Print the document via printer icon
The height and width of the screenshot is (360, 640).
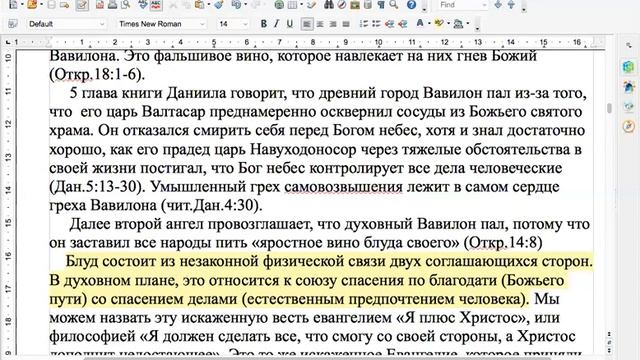click(x=112, y=4)
